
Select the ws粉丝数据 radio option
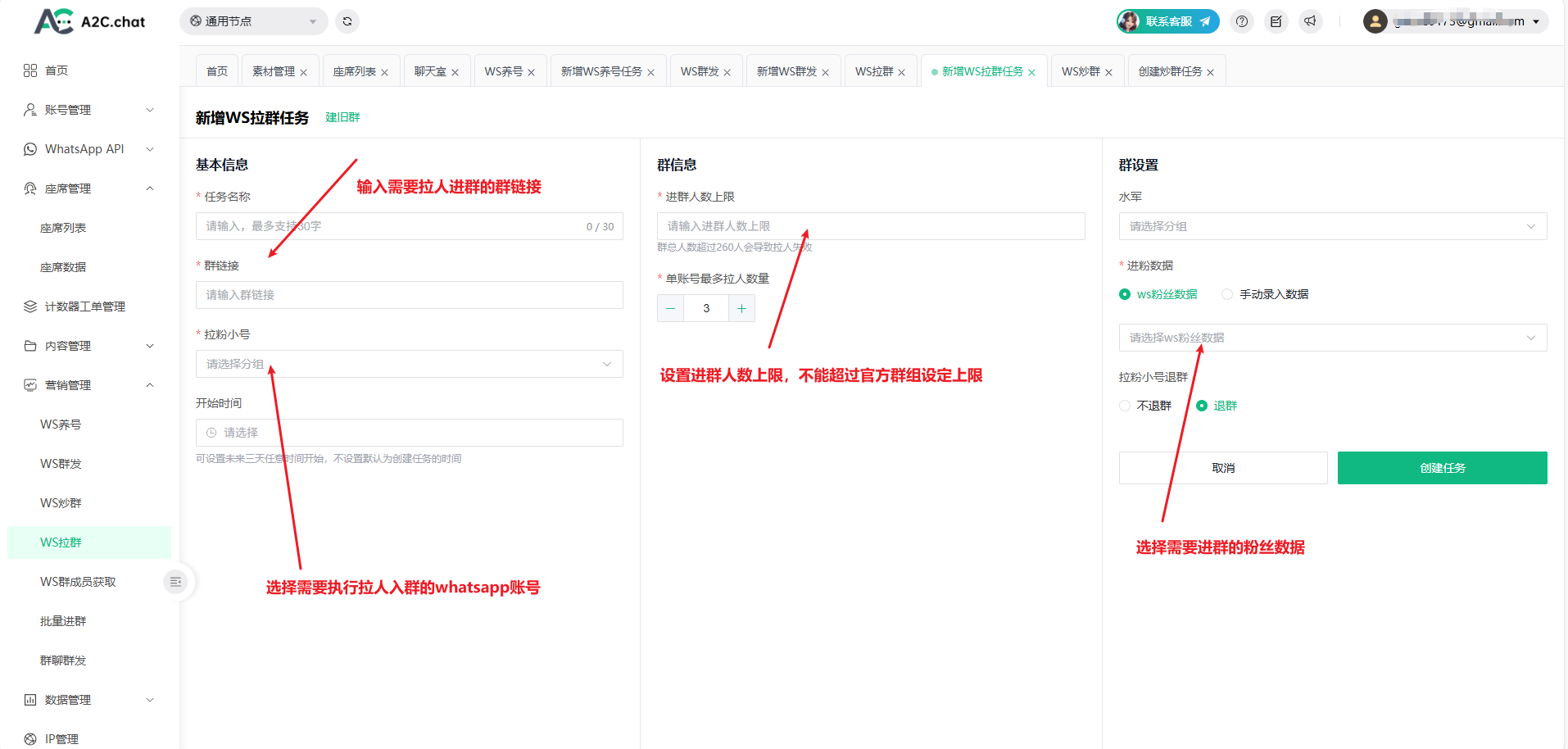pos(1125,294)
